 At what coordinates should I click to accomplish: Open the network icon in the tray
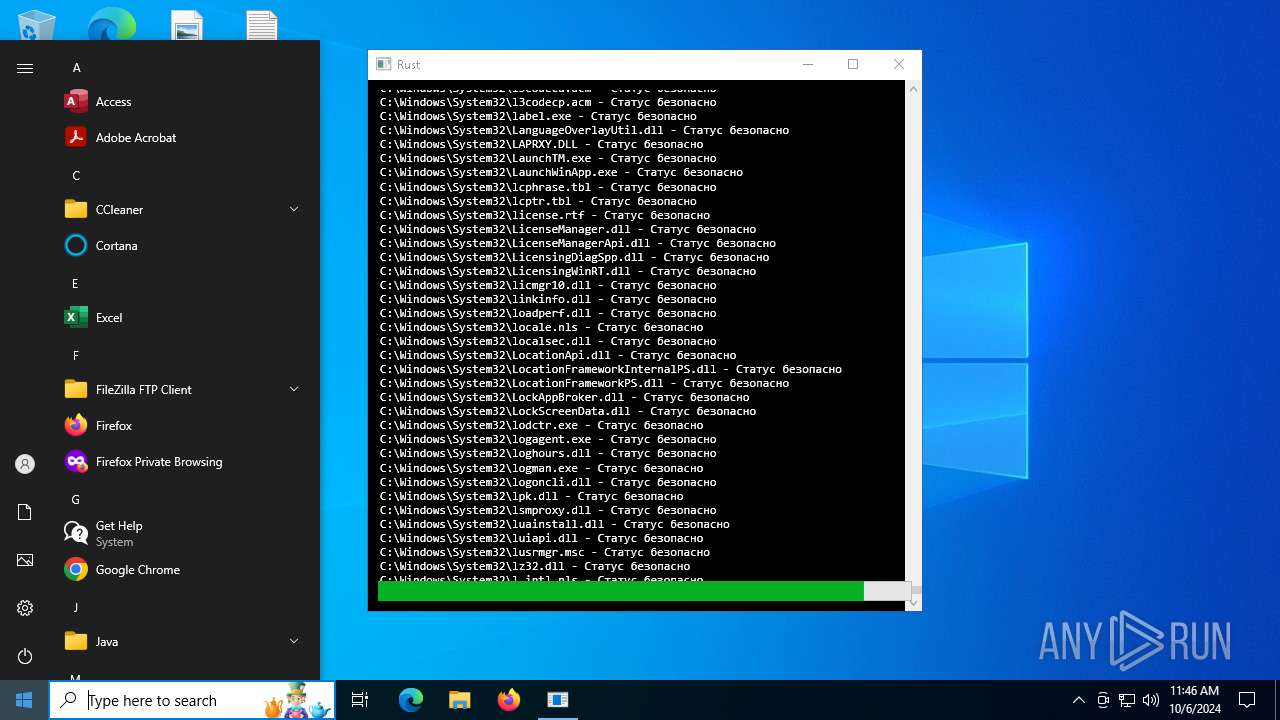point(1127,700)
